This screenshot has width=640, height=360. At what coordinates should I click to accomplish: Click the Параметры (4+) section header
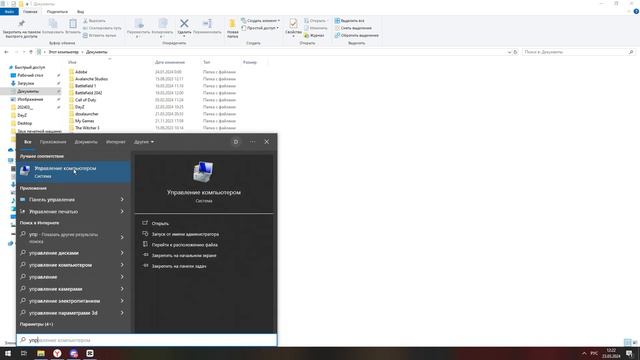pos(36,324)
